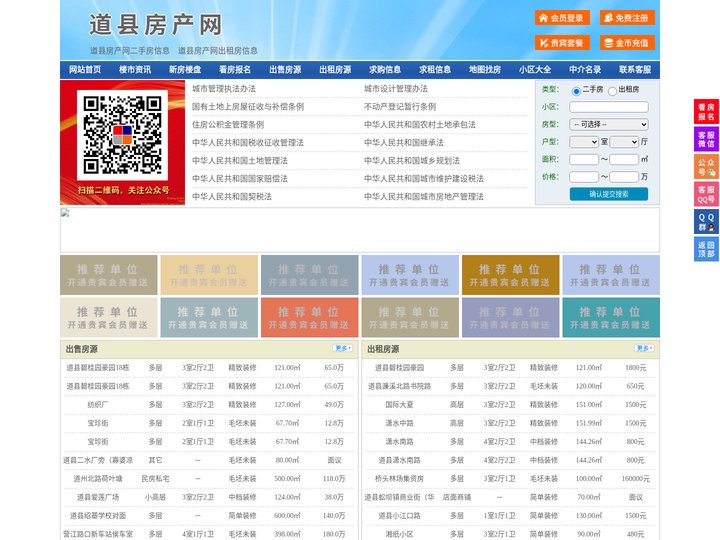Focus the minimum 面积 input field

coord(584,159)
